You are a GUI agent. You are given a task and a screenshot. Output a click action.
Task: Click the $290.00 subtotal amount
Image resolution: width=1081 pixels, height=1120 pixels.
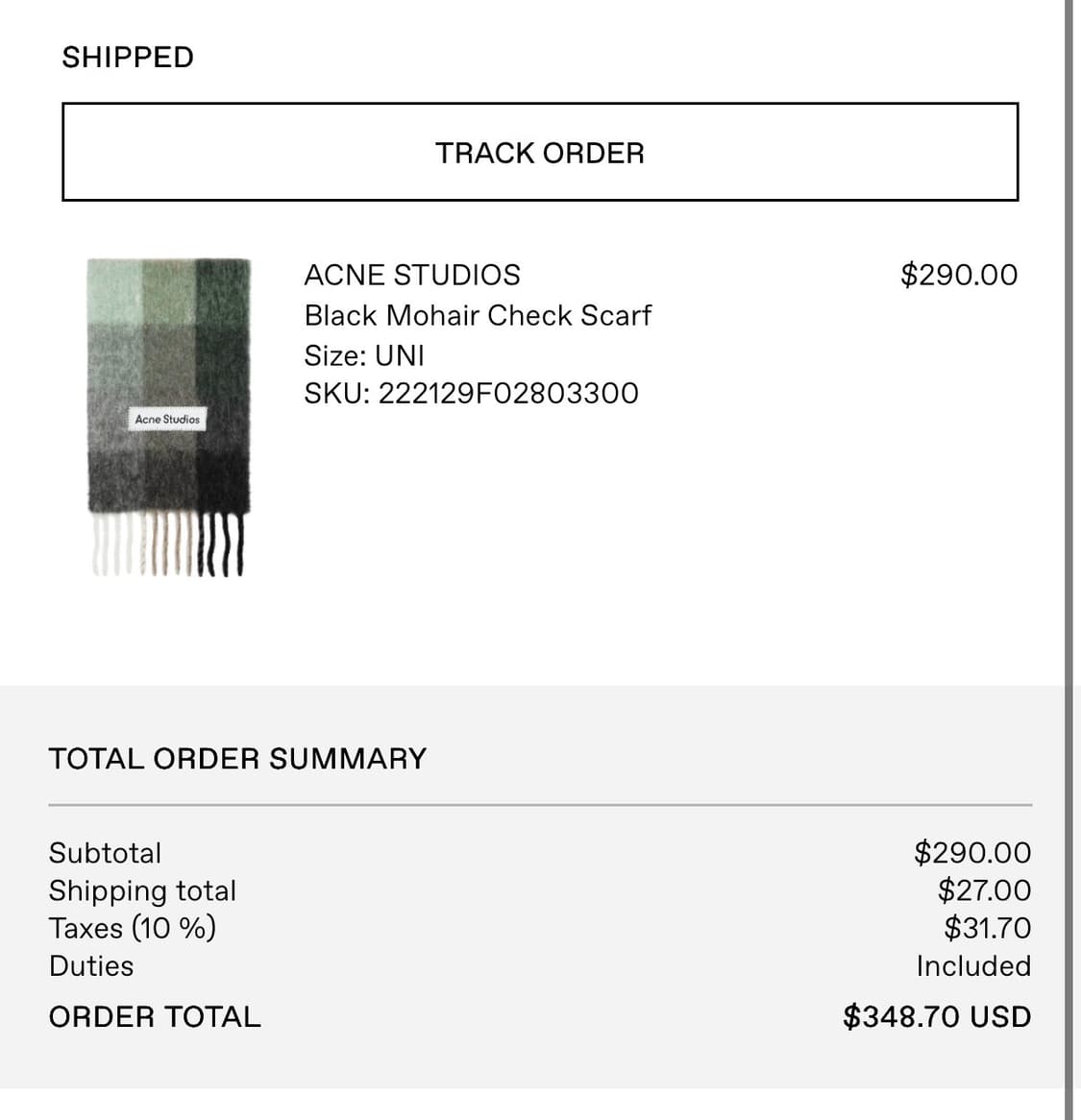[x=971, y=853]
